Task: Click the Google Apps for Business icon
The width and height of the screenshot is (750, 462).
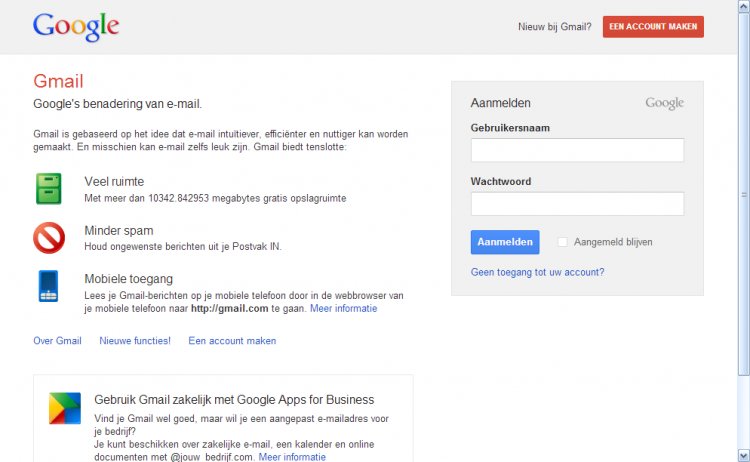Action: pyautogui.click(x=65, y=409)
